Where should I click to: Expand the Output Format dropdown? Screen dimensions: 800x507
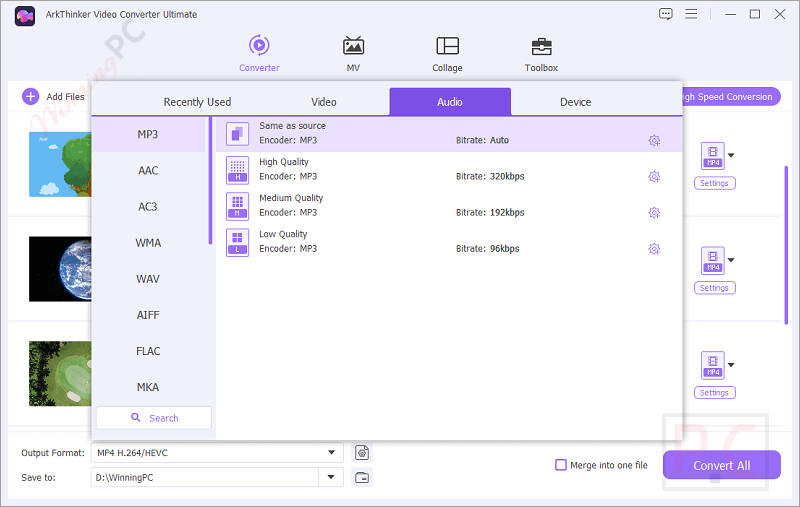[x=331, y=452]
